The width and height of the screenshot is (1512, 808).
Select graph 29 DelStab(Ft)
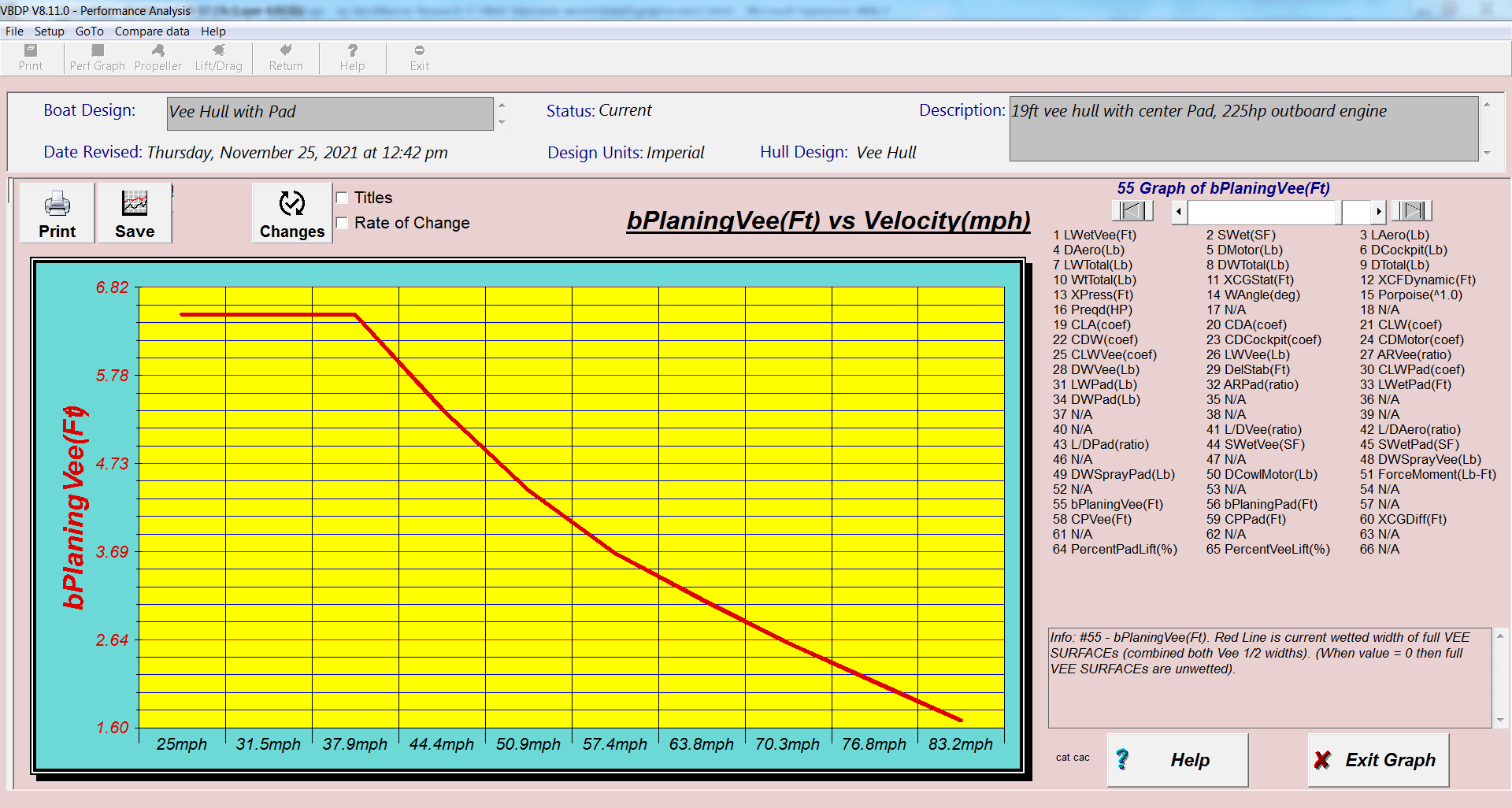(x=1248, y=369)
